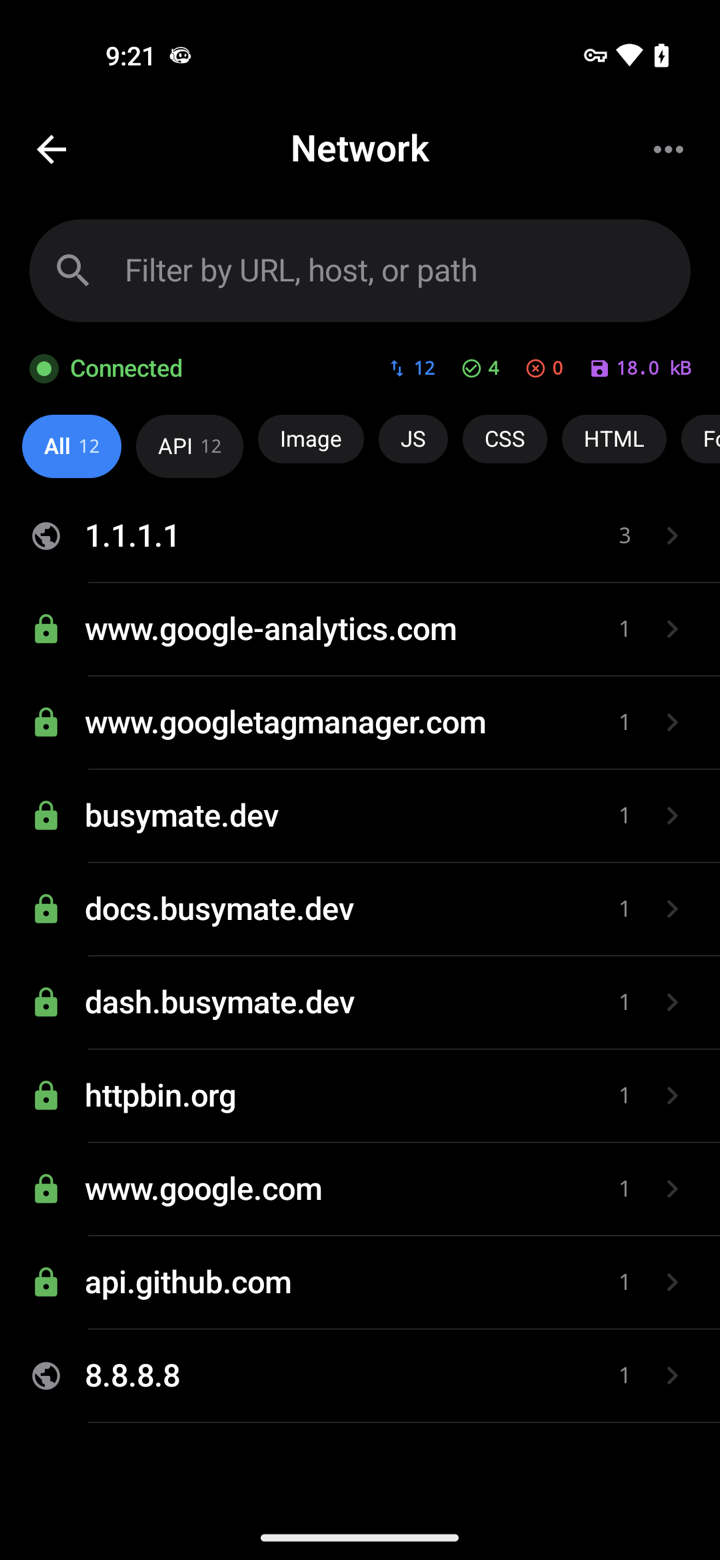Viewport: 720px width, 1560px height.
Task: Tap the Wi-Fi icon in status bar
Action: click(629, 56)
